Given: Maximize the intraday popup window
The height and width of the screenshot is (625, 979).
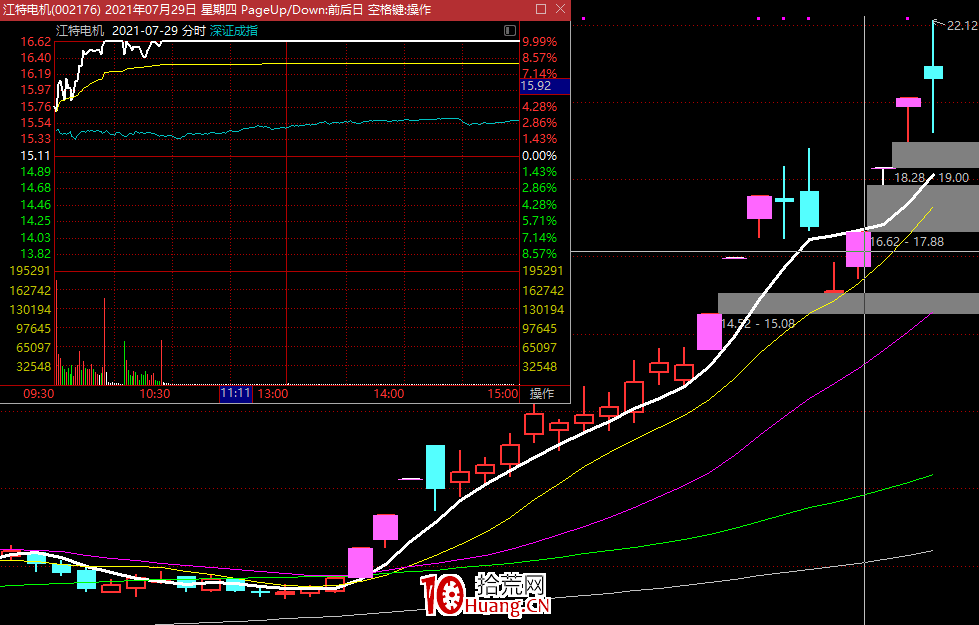Looking at the screenshot, I should pyautogui.click(x=540, y=8).
